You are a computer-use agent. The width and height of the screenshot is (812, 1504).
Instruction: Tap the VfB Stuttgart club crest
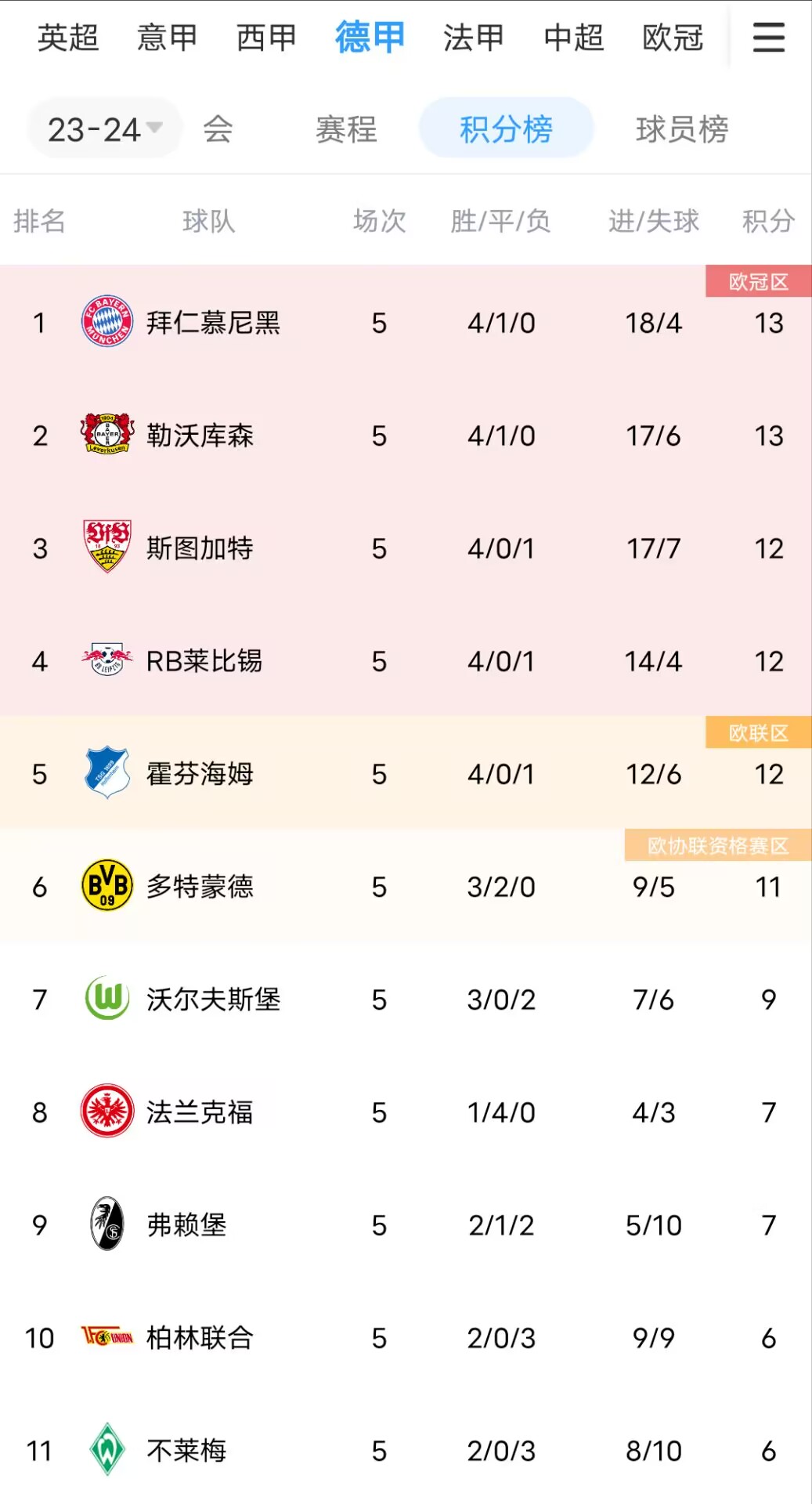107,547
